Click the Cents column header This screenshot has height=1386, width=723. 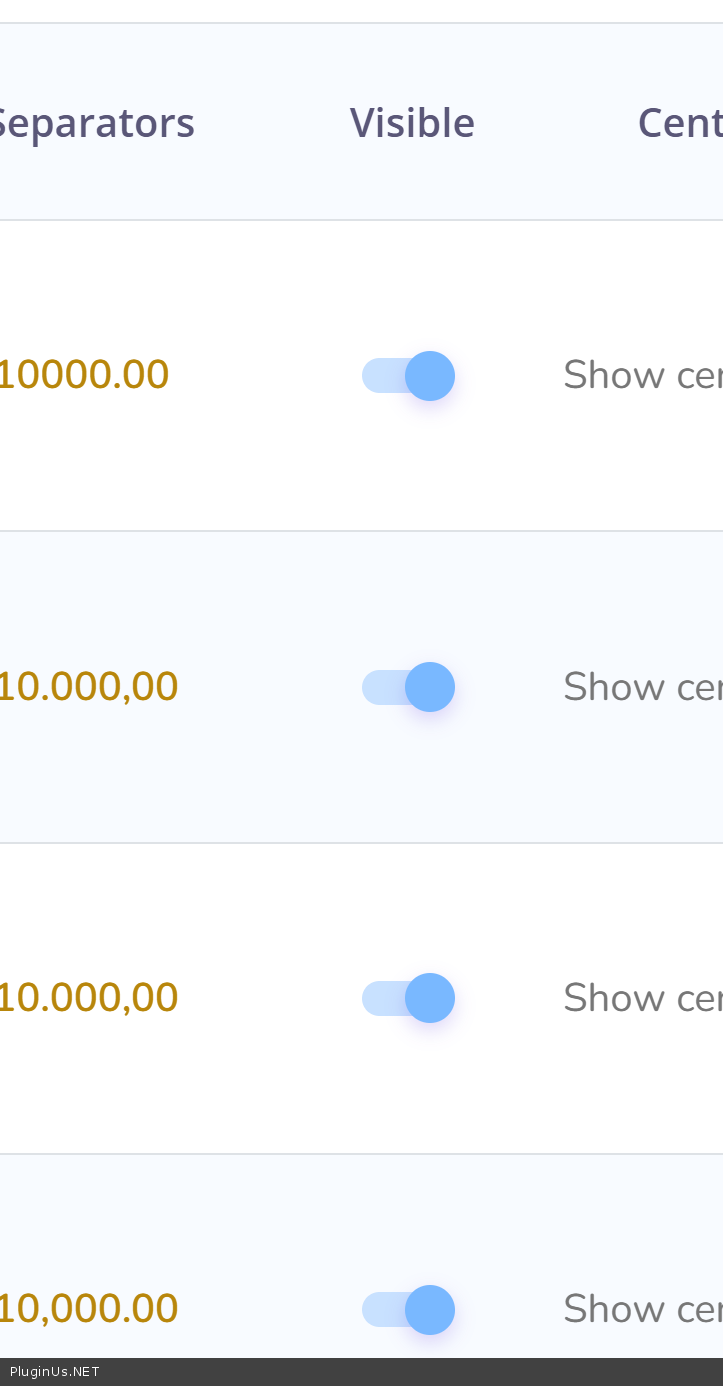click(680, 123)
